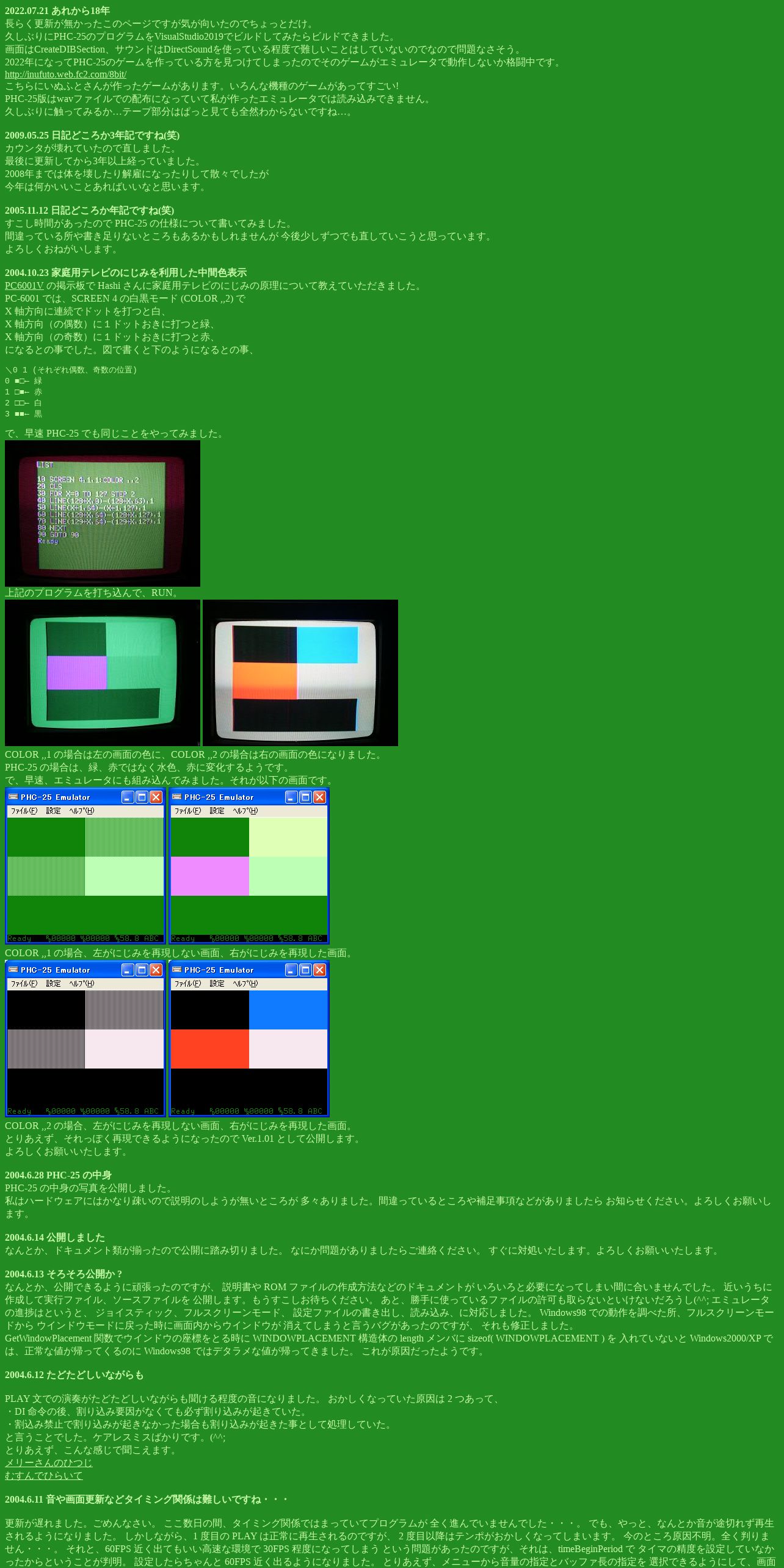This screenshot has height=1568, width=784.
Task: Click the emulator screenshot with green stripes
Action: [x=85, y=866]
